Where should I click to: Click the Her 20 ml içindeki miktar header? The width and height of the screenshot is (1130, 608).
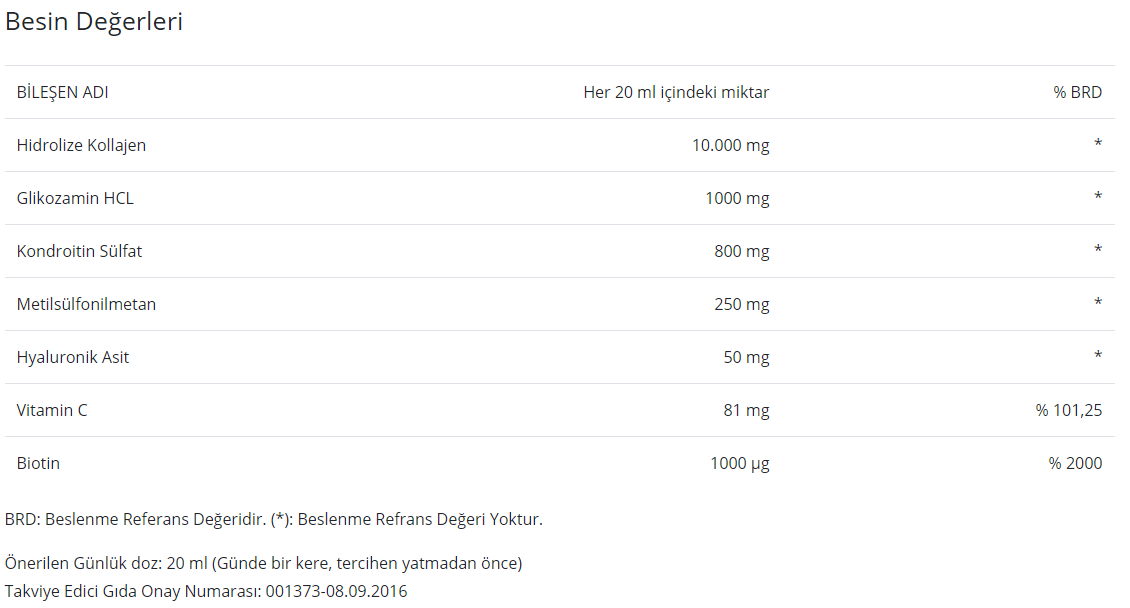click(x=676, y=92)
